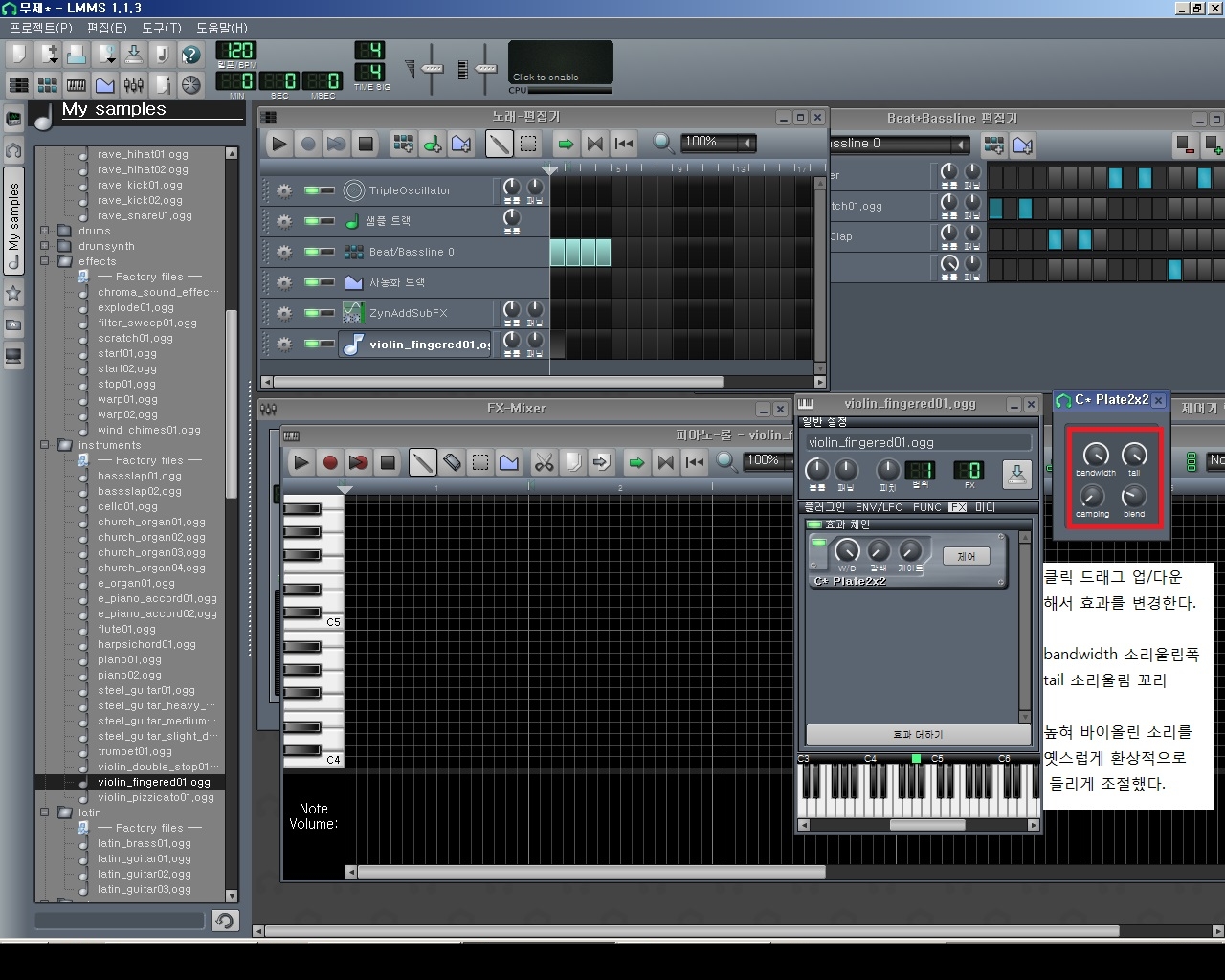This screenshot has width=1225, height=980.
Task: Add automation track in Song Editor
Action: tap(461, 144)
